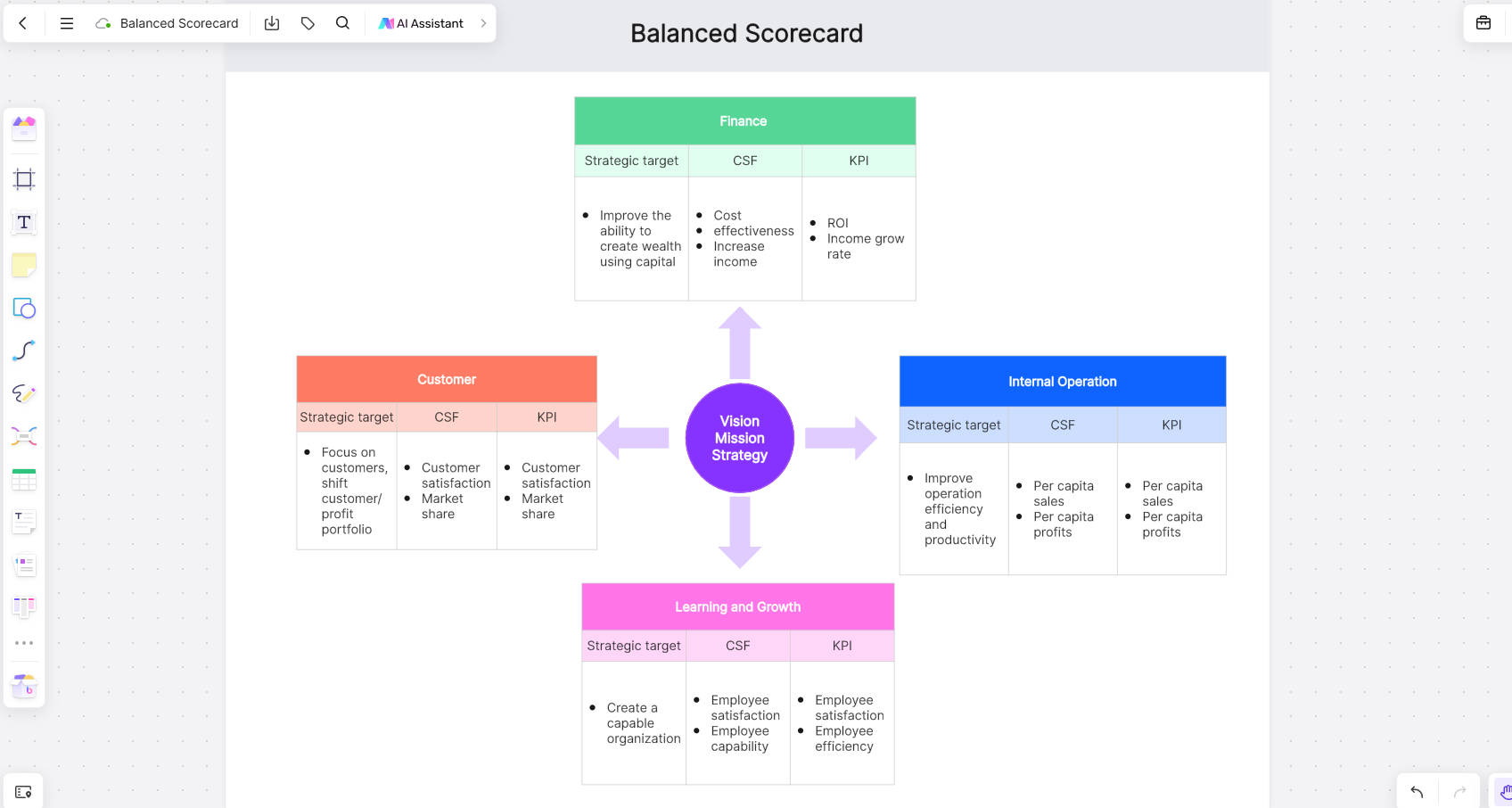Open search with magnifier icon
The image size is (1512, 808).
pyautogui.click(x=342, y=23)
